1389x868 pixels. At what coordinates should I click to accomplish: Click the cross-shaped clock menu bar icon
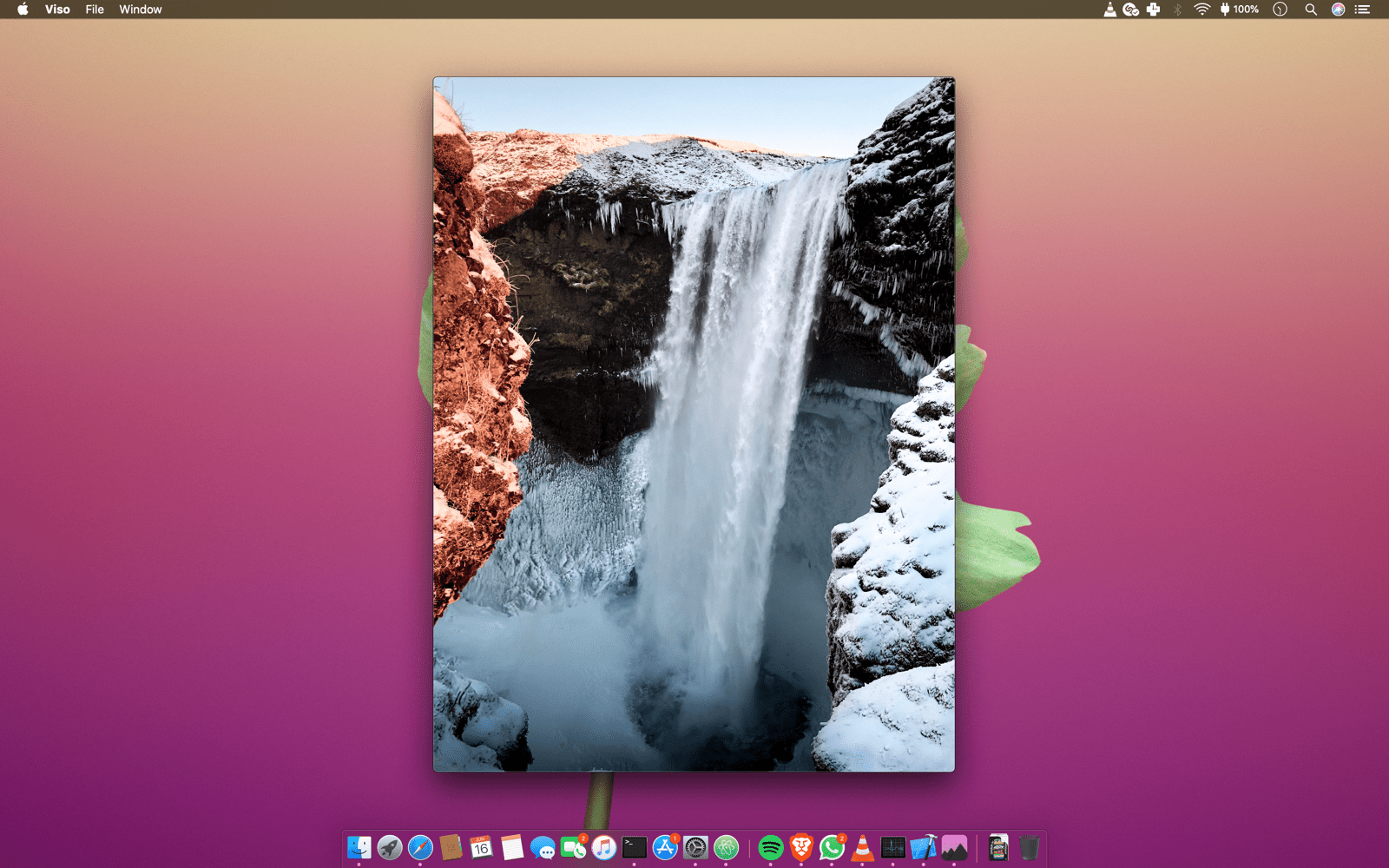pyautogui.click(x=1153, y=10)
